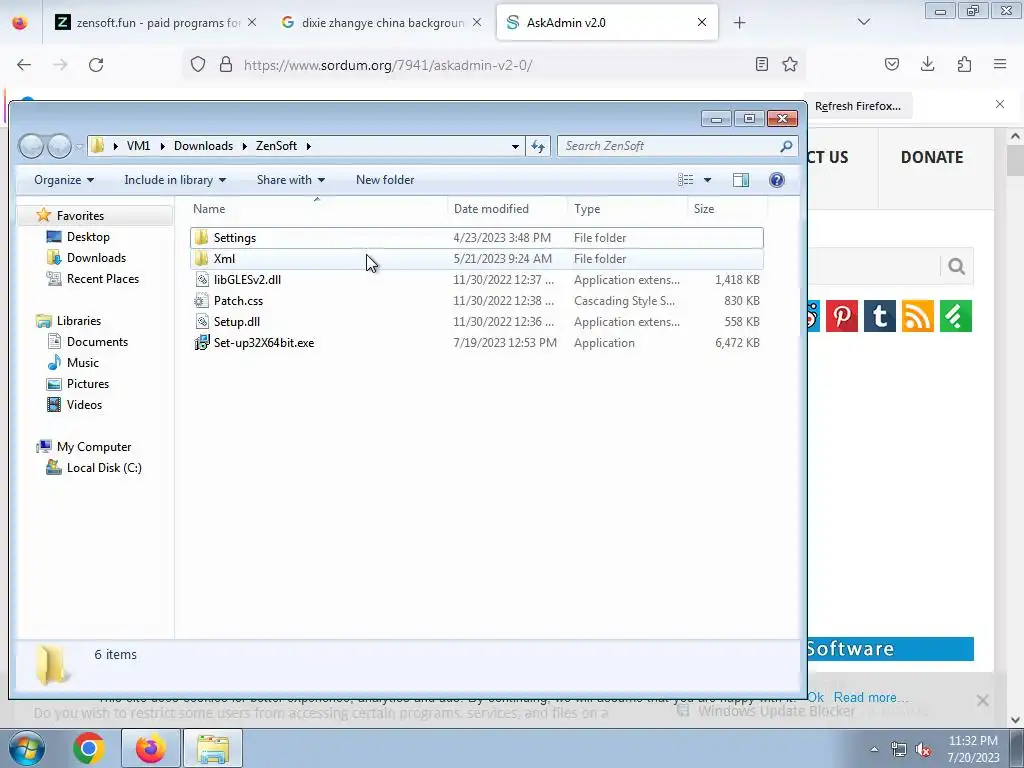Bookmark this page with star icon
Image resolution: width=1024 pixels, height=768 pixels.
tap(790, 65)
